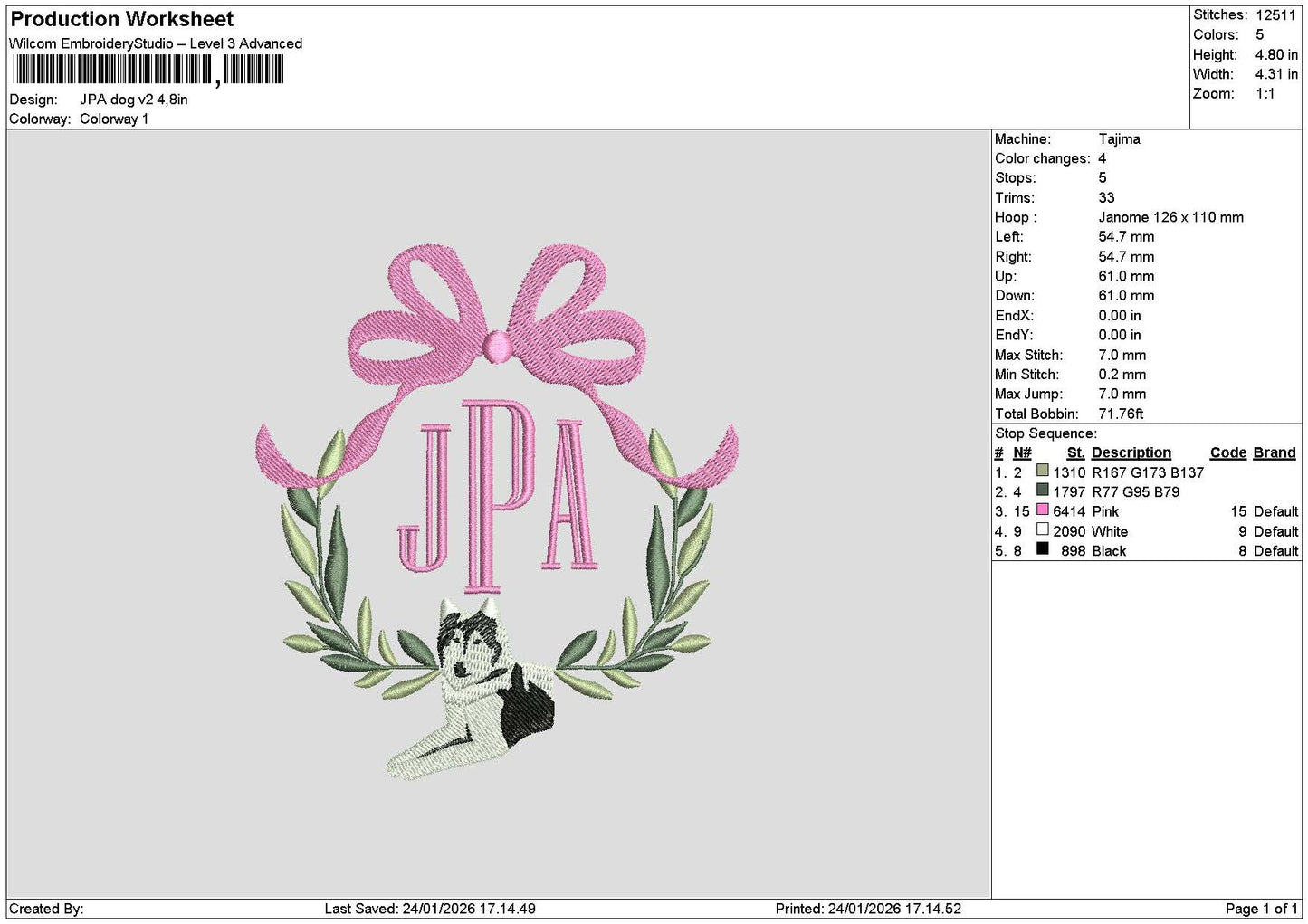Click the 'Stop Sequence:' heading

[1045, 433]
